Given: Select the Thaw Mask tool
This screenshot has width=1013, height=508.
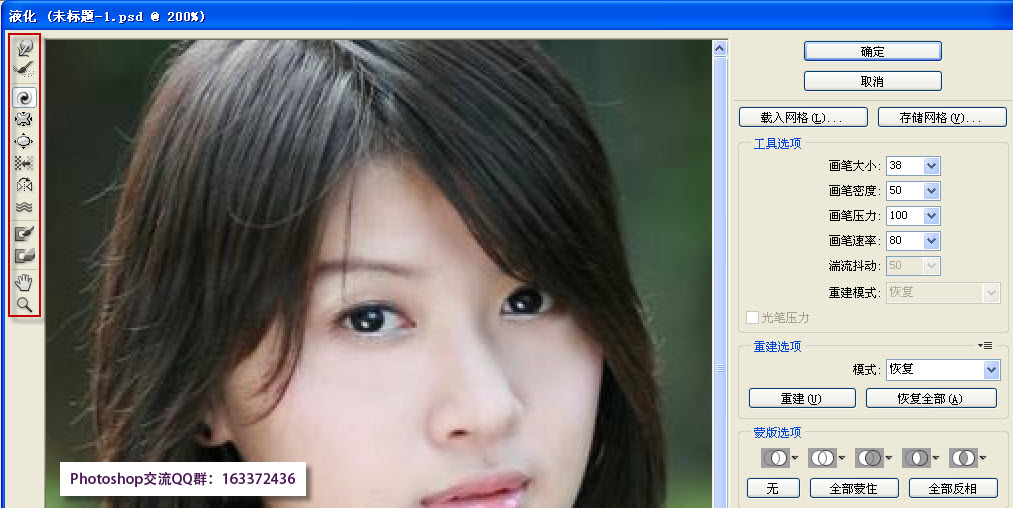Looking at the screenshot, I should (25, 256).
